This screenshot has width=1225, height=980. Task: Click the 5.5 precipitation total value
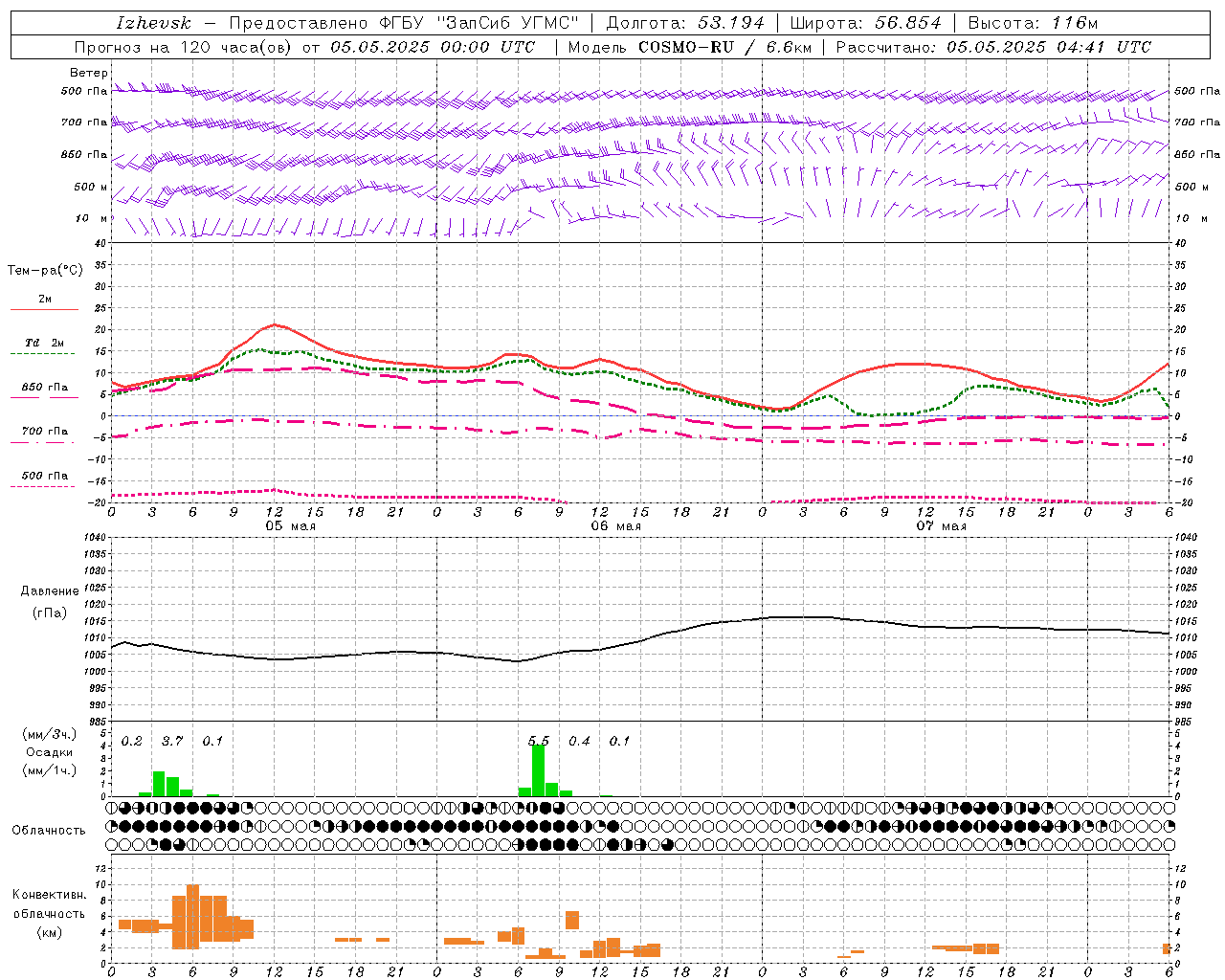(x=539, y=742)
